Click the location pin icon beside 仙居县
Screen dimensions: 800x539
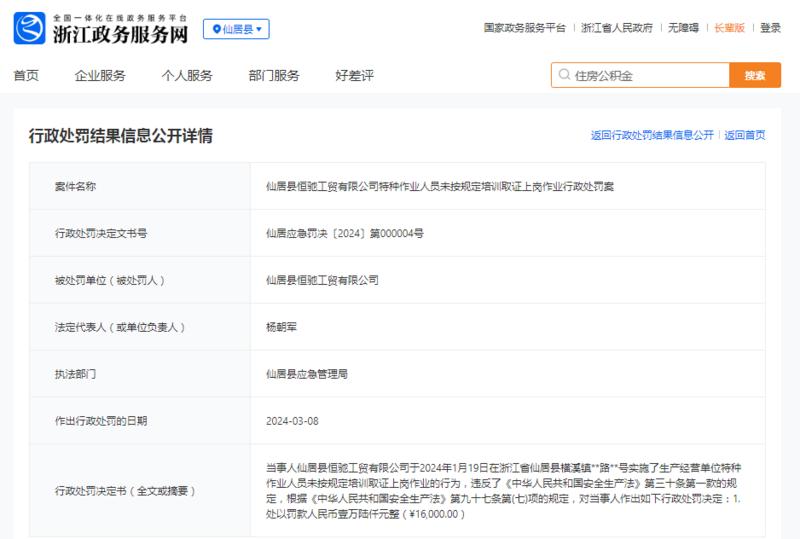(216, 29)
